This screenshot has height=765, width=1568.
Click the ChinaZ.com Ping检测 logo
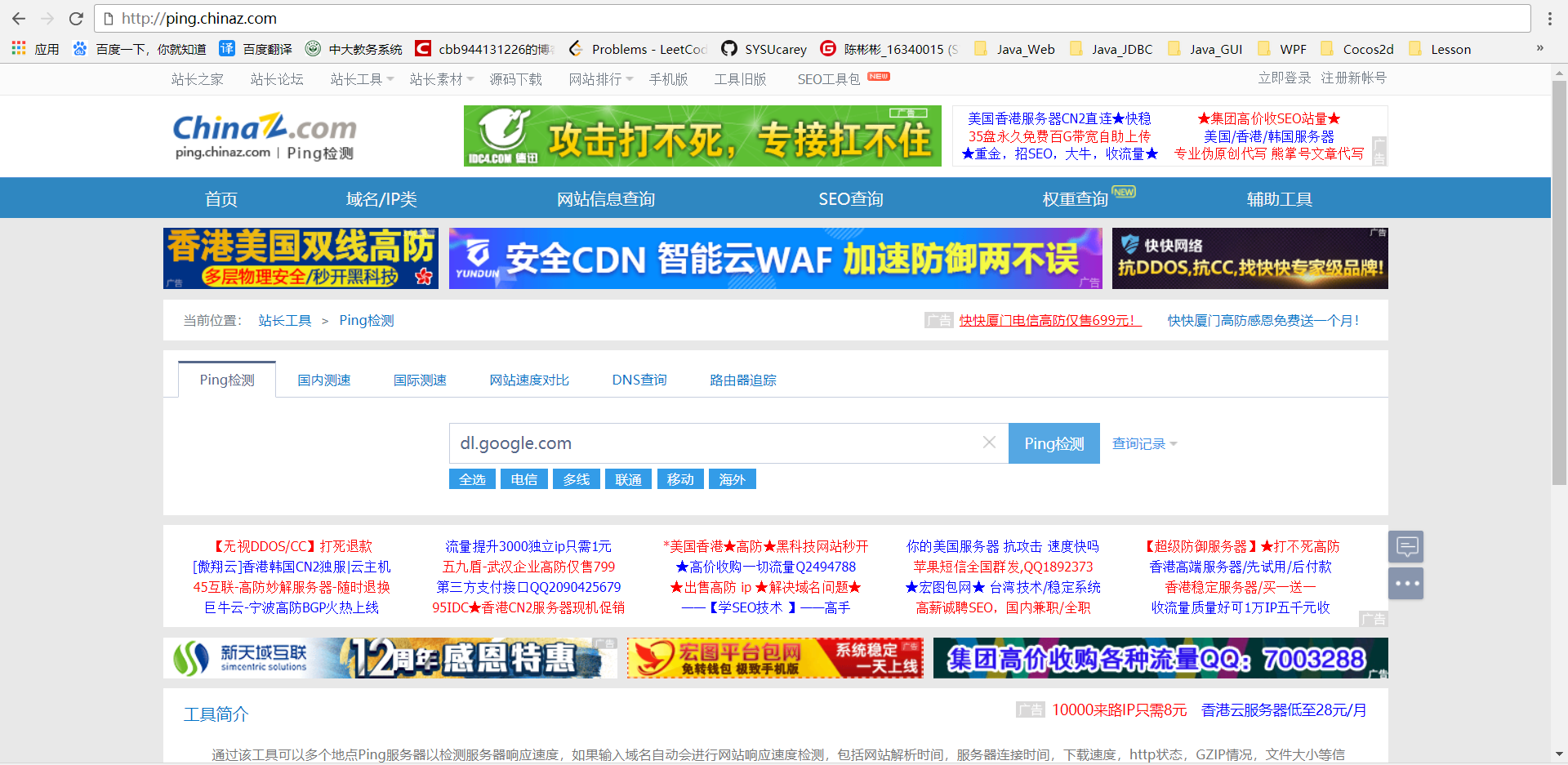[x=265, y=136]
